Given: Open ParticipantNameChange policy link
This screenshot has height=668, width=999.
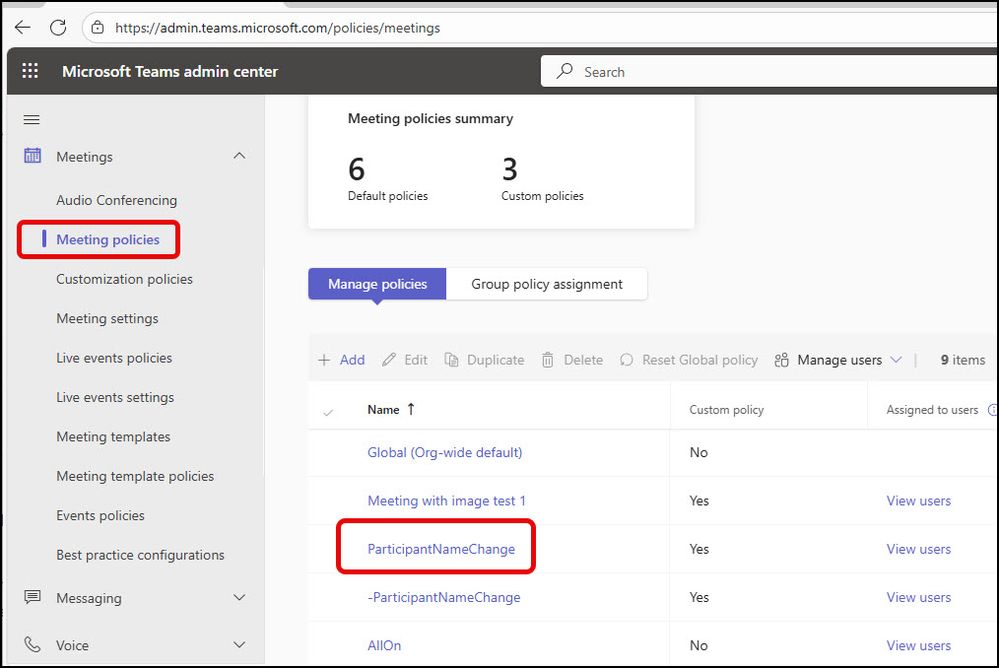Looking at the screenshot, I should [441, 549].
